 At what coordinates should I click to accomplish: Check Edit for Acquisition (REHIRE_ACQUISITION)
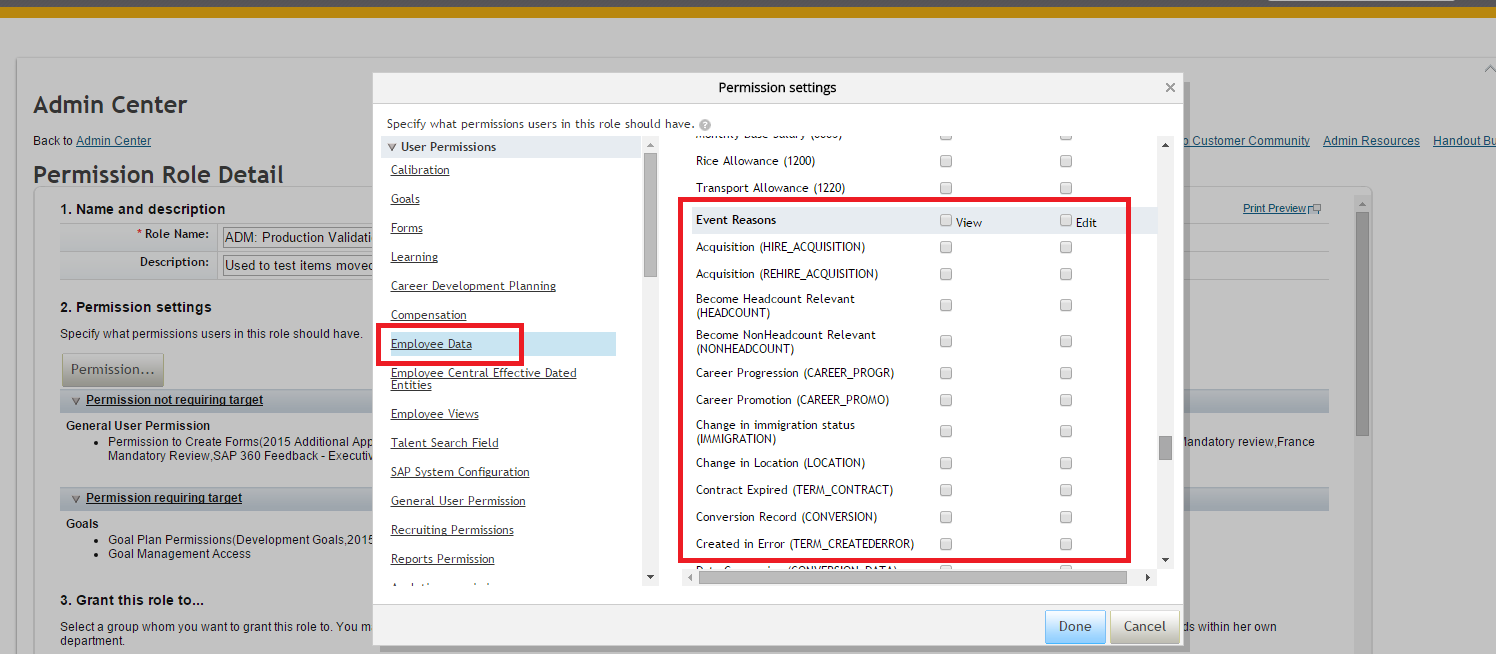pos(1066,274)
